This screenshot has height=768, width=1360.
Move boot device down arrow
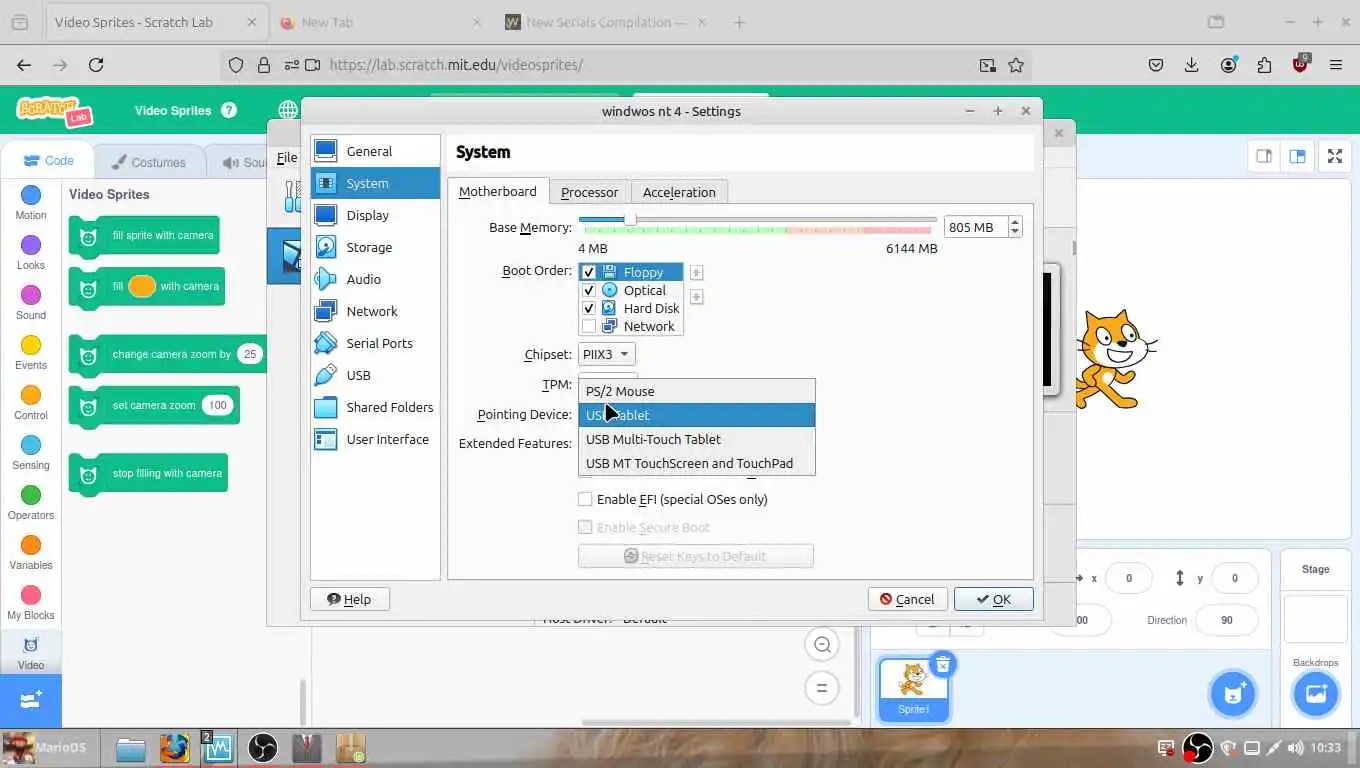(x=697, y=296)
